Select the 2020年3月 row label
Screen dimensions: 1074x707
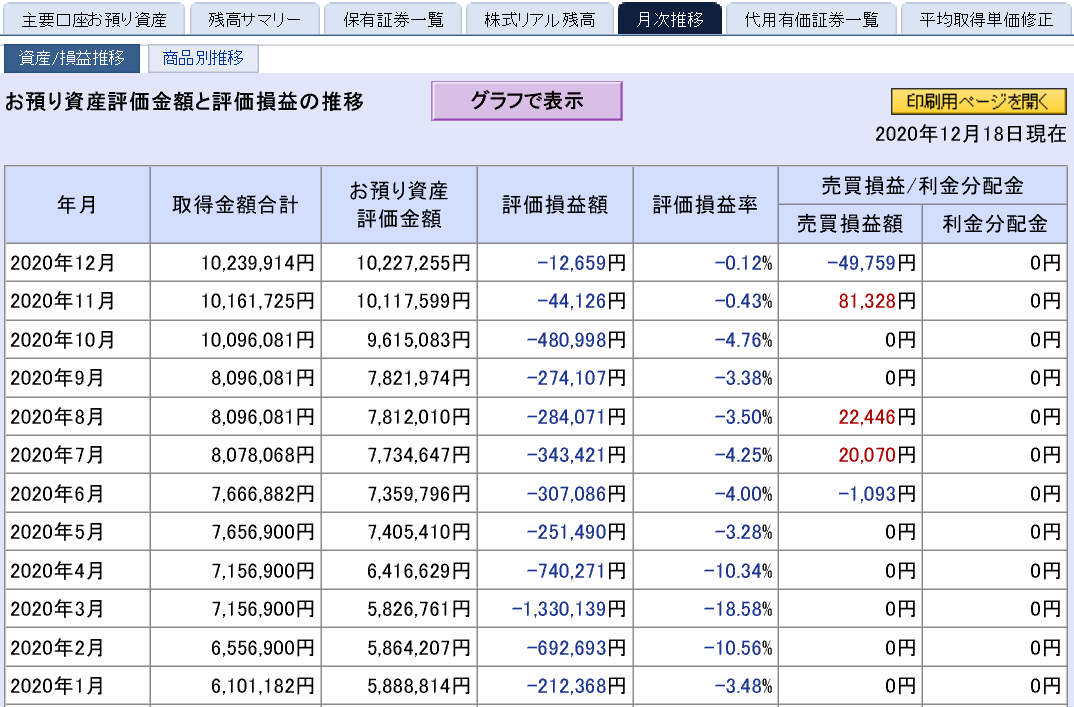pos(77,608)
